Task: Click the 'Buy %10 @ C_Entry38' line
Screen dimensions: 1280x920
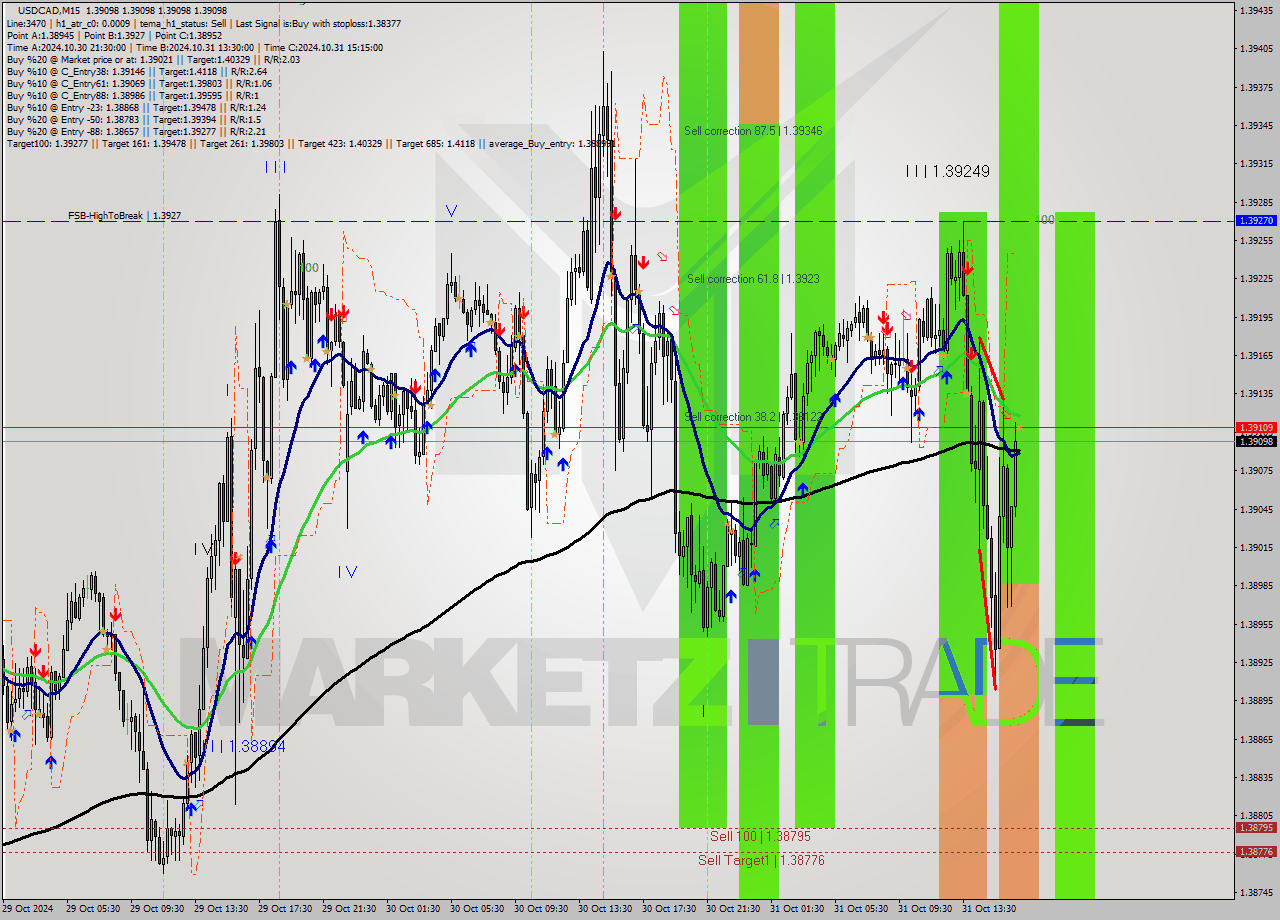Action: pos(136,71)
